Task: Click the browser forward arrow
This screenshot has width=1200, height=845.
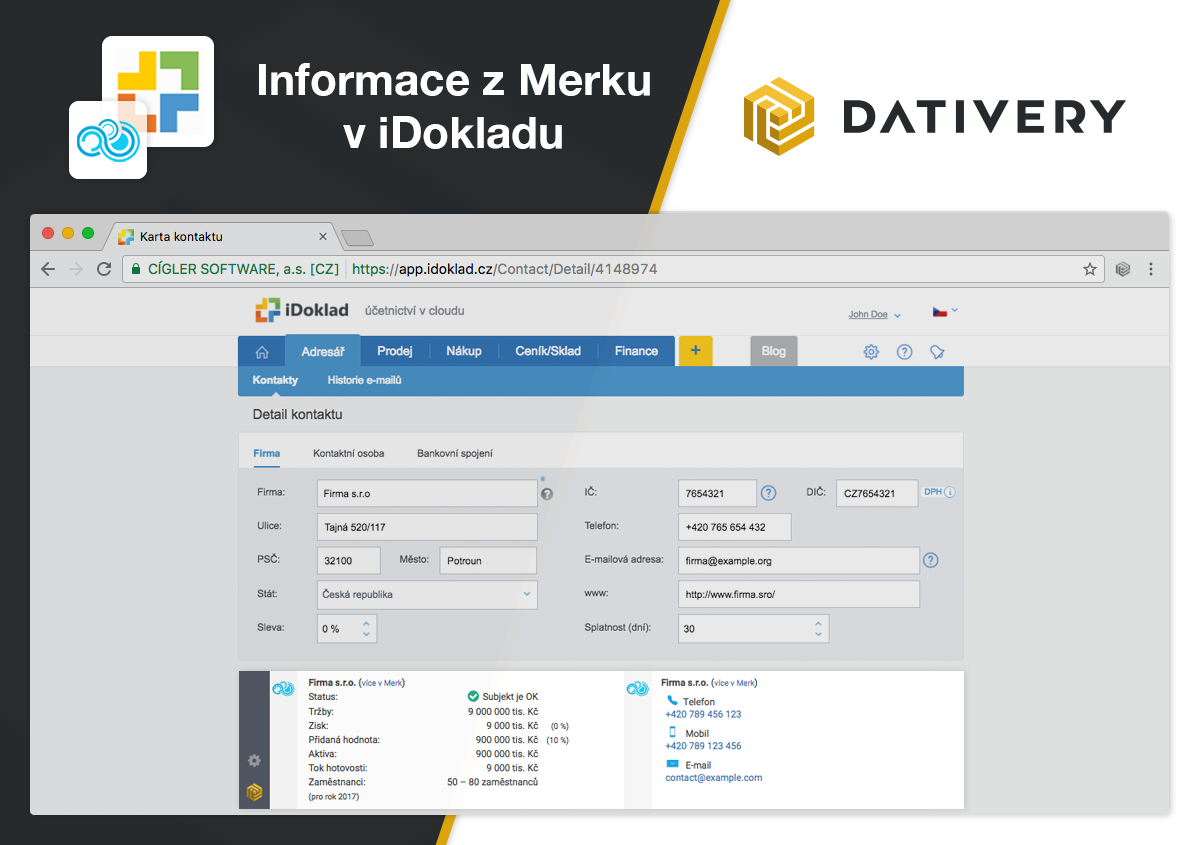Action: coord(76,269)
